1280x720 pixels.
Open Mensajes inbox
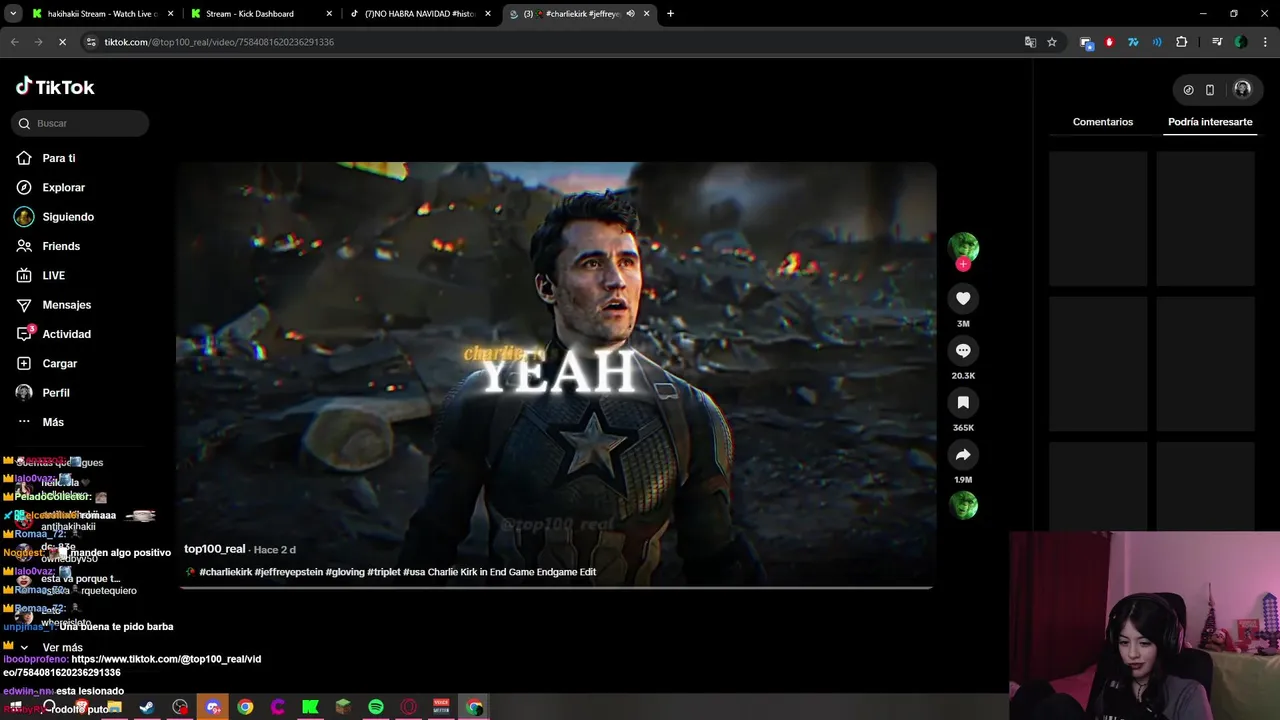coord(54,305)
